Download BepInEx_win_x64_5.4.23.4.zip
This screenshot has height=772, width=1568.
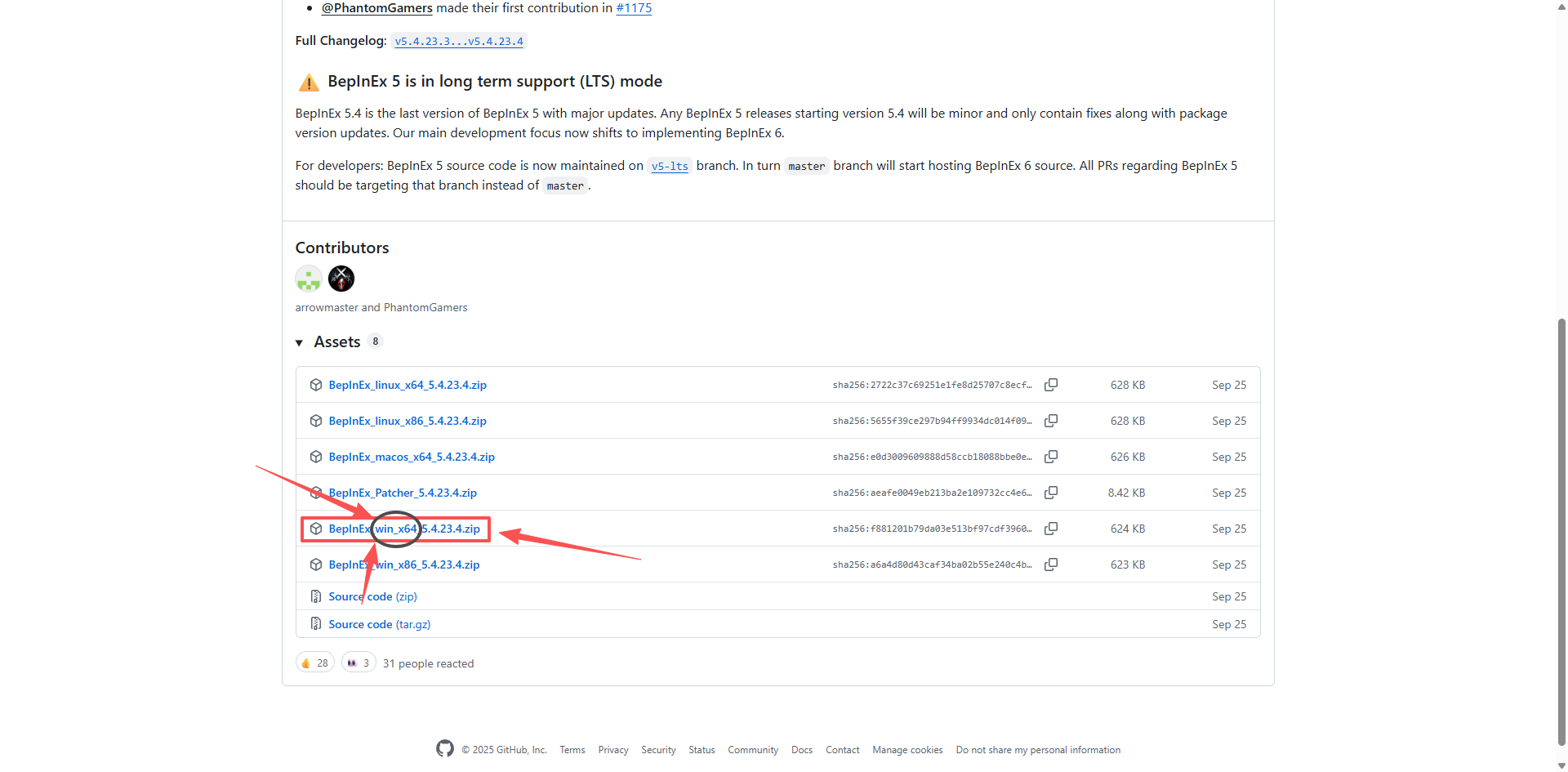tap(404, 529)
